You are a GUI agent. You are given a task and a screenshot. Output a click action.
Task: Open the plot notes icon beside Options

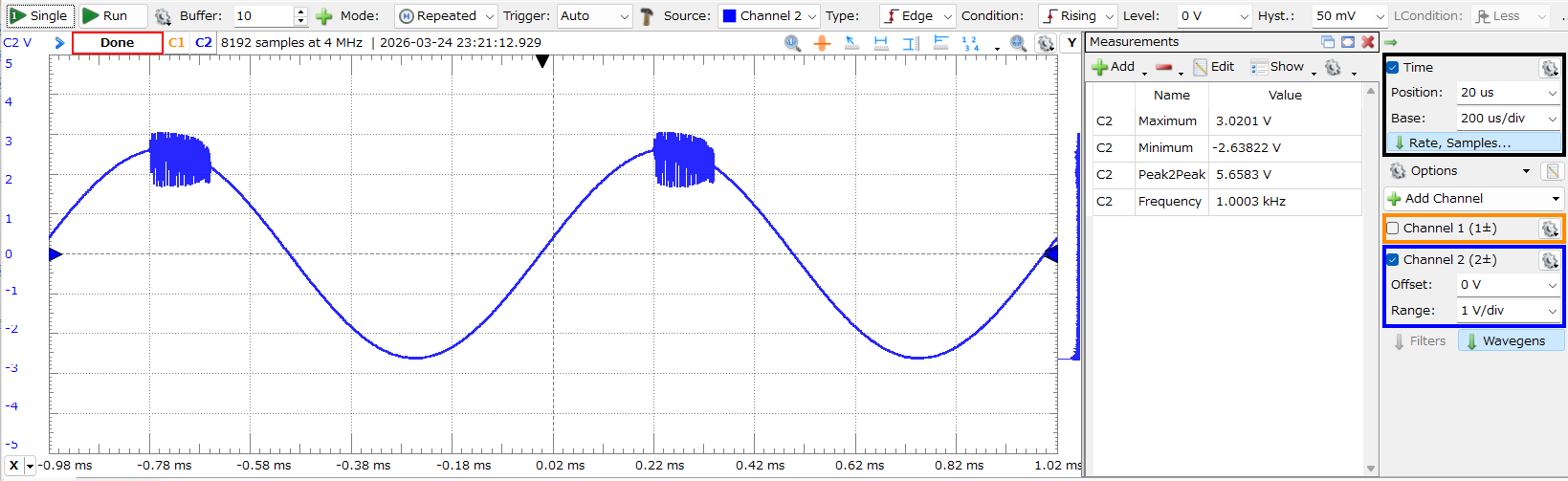click(x=1552, y=171)
